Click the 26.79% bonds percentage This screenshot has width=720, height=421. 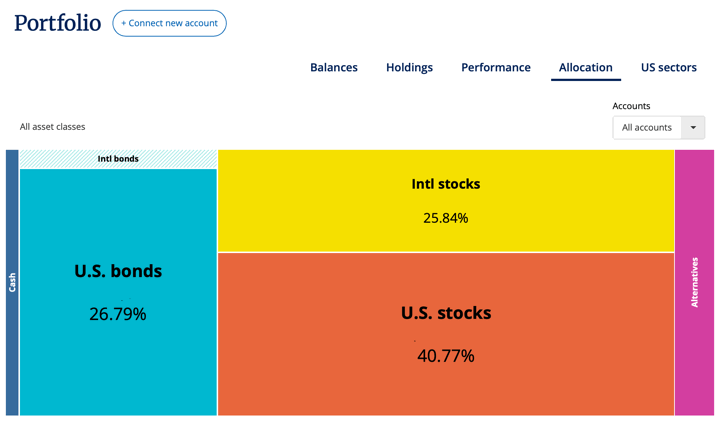[x=118, y=314]
